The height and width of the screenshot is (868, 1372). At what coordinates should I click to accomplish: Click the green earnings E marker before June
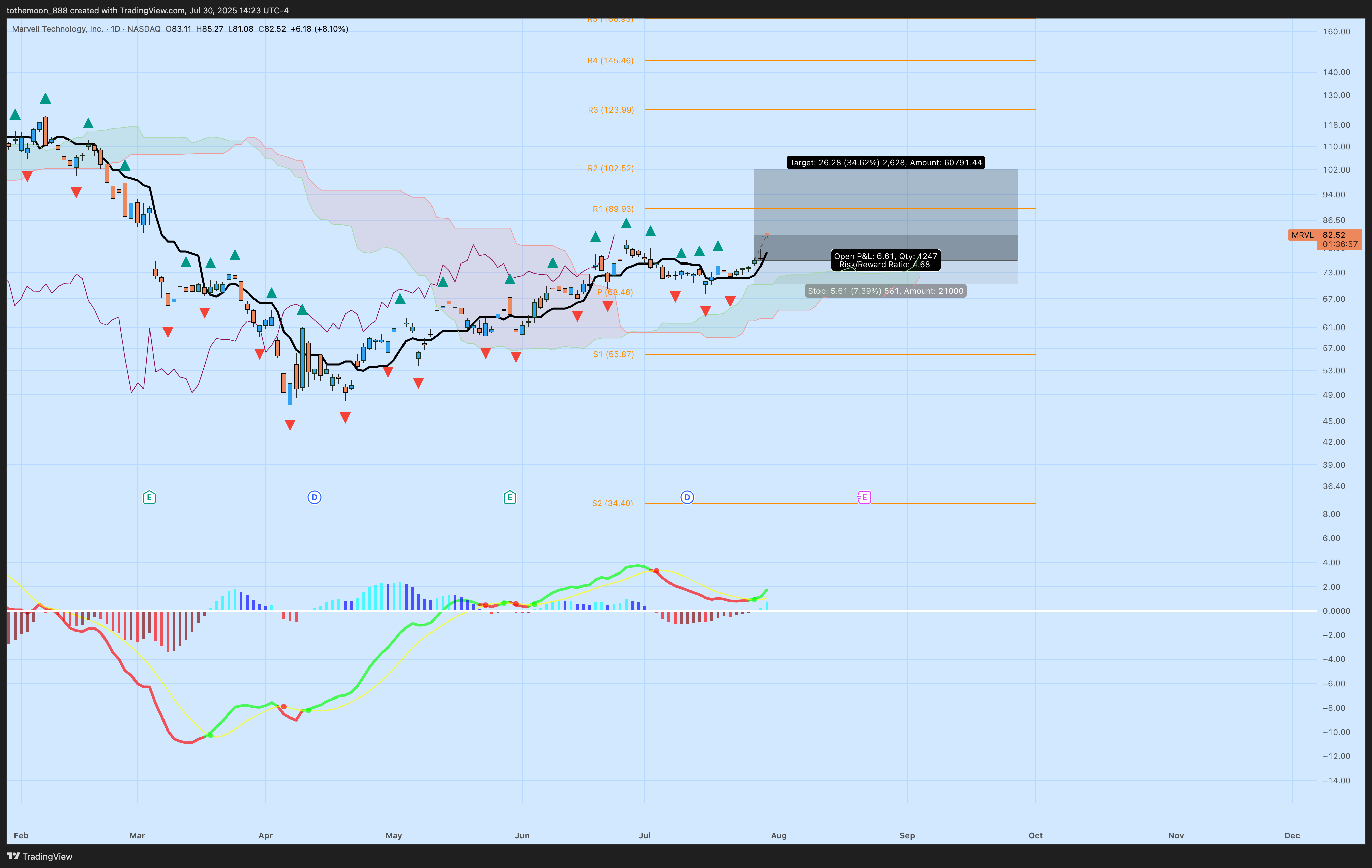point(510,497)
